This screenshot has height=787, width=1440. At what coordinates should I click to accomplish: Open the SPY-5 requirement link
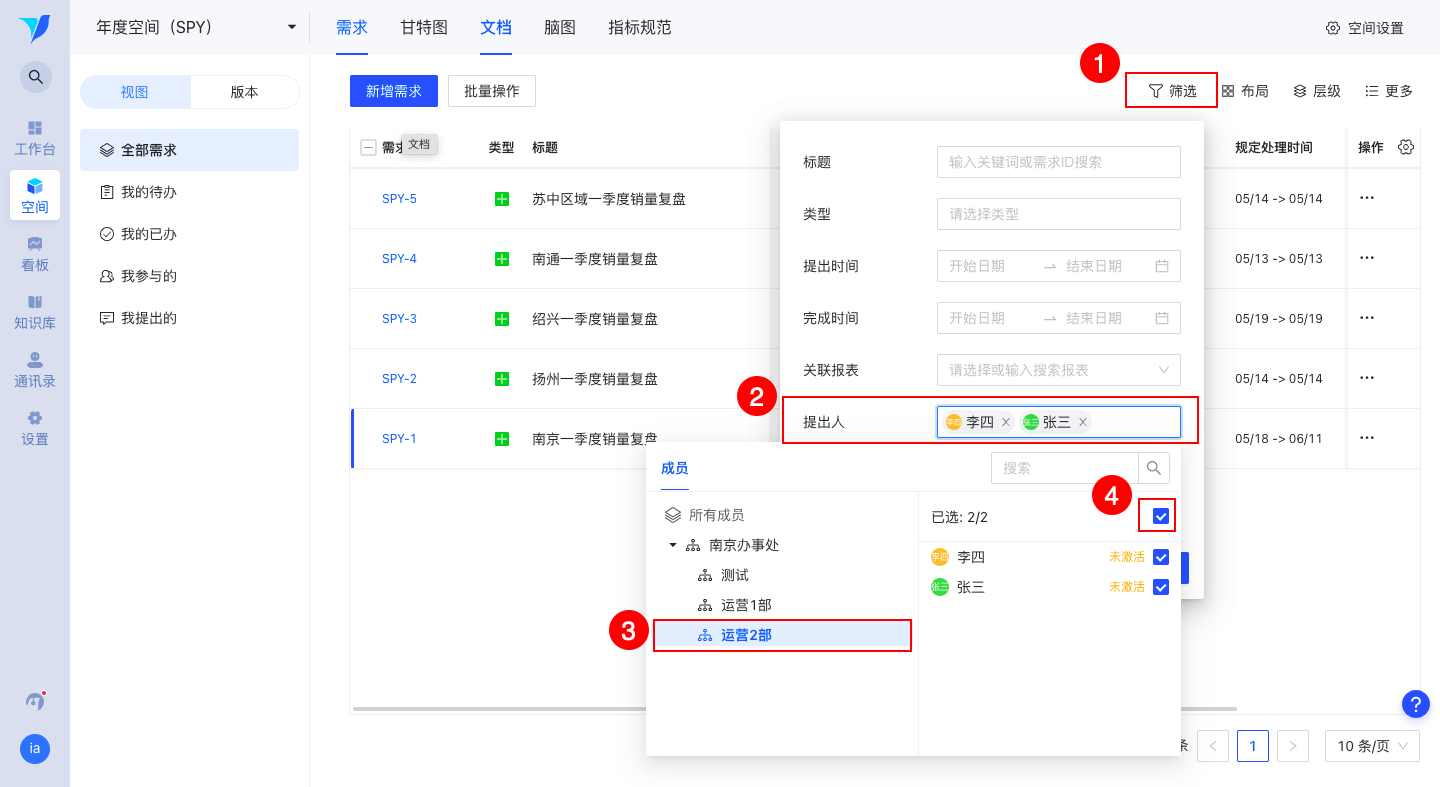pos(399,199)
